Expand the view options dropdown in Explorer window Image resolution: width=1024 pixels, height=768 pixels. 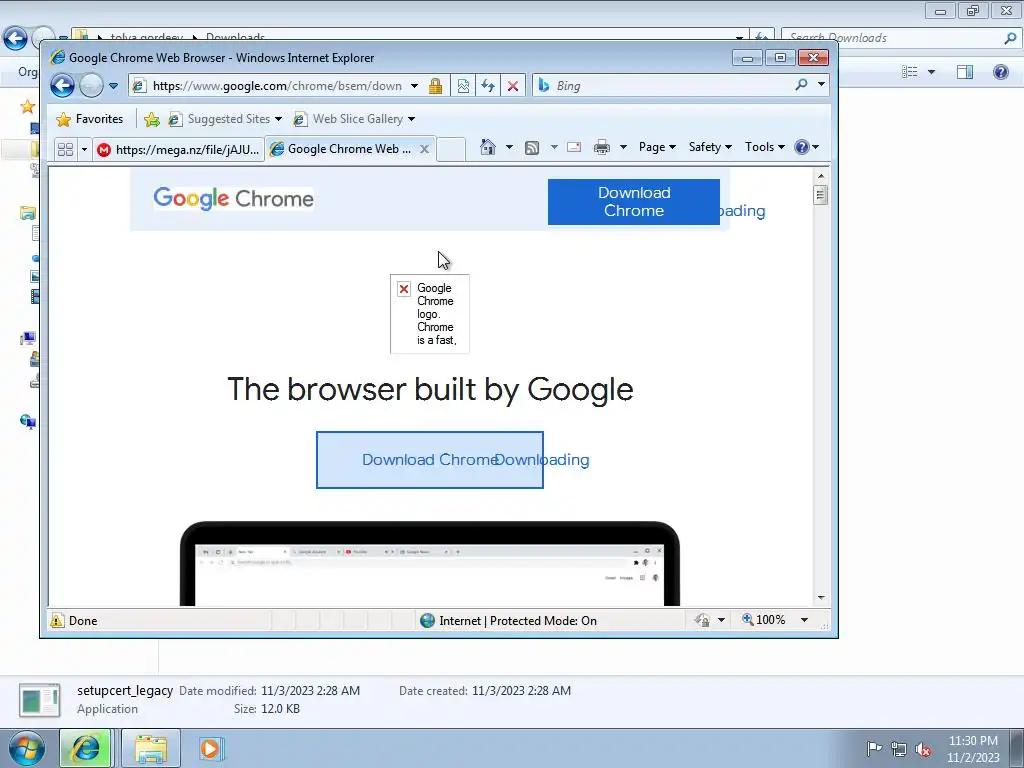click(x=931, y=72)
